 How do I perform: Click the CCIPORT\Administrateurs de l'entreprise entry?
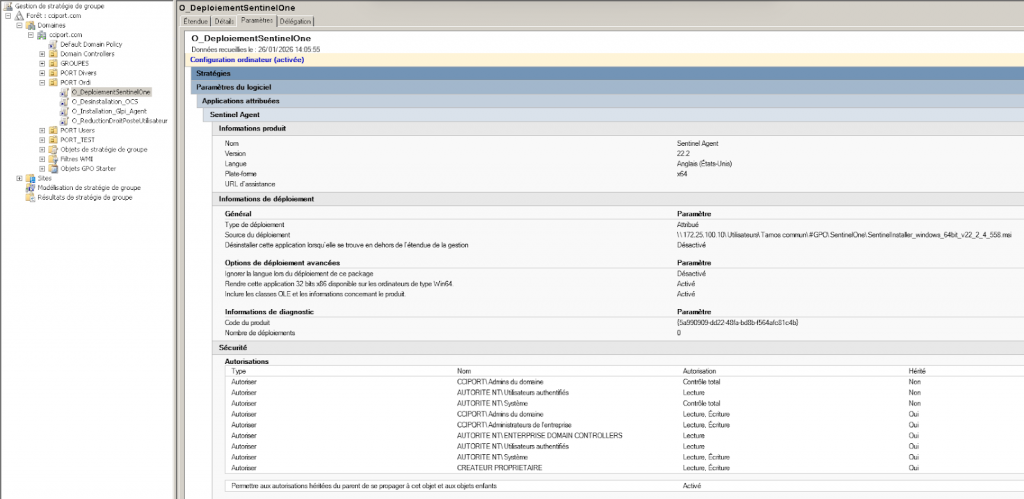click(x=514, y=425)
